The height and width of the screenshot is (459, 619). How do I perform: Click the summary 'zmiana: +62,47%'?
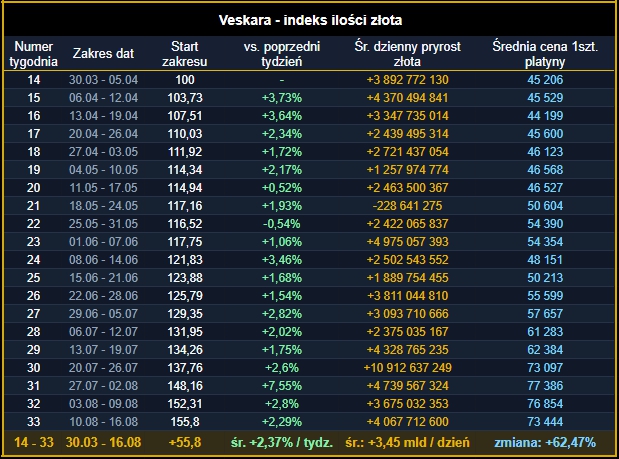tap(545, 442)
